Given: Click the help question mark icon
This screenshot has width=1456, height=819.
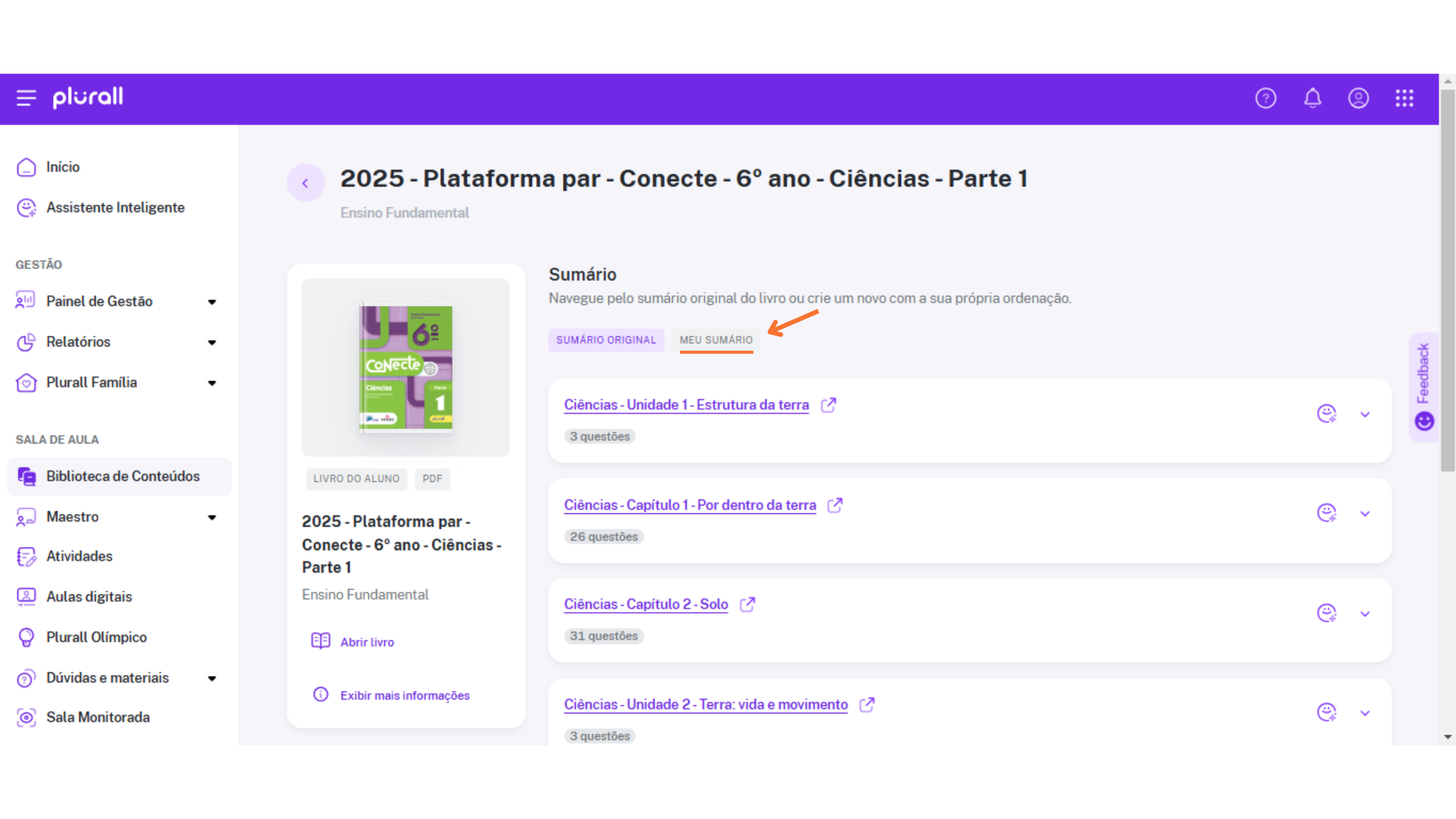Looking at the screenshot, I should [x=1265, y=98].
